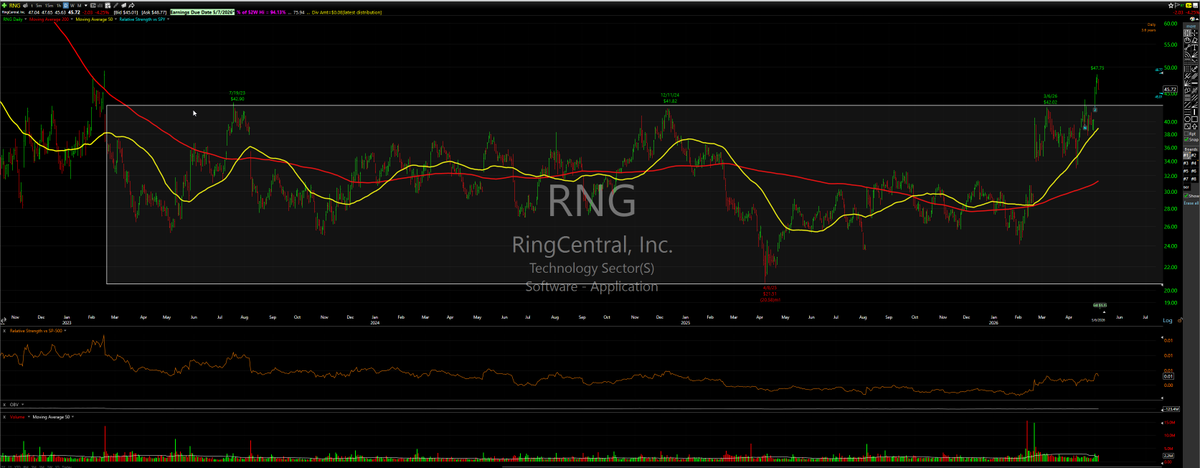1200x468 pixels.
Task: Click the Moving Average 200 label
Action: (x=49, y=19)
